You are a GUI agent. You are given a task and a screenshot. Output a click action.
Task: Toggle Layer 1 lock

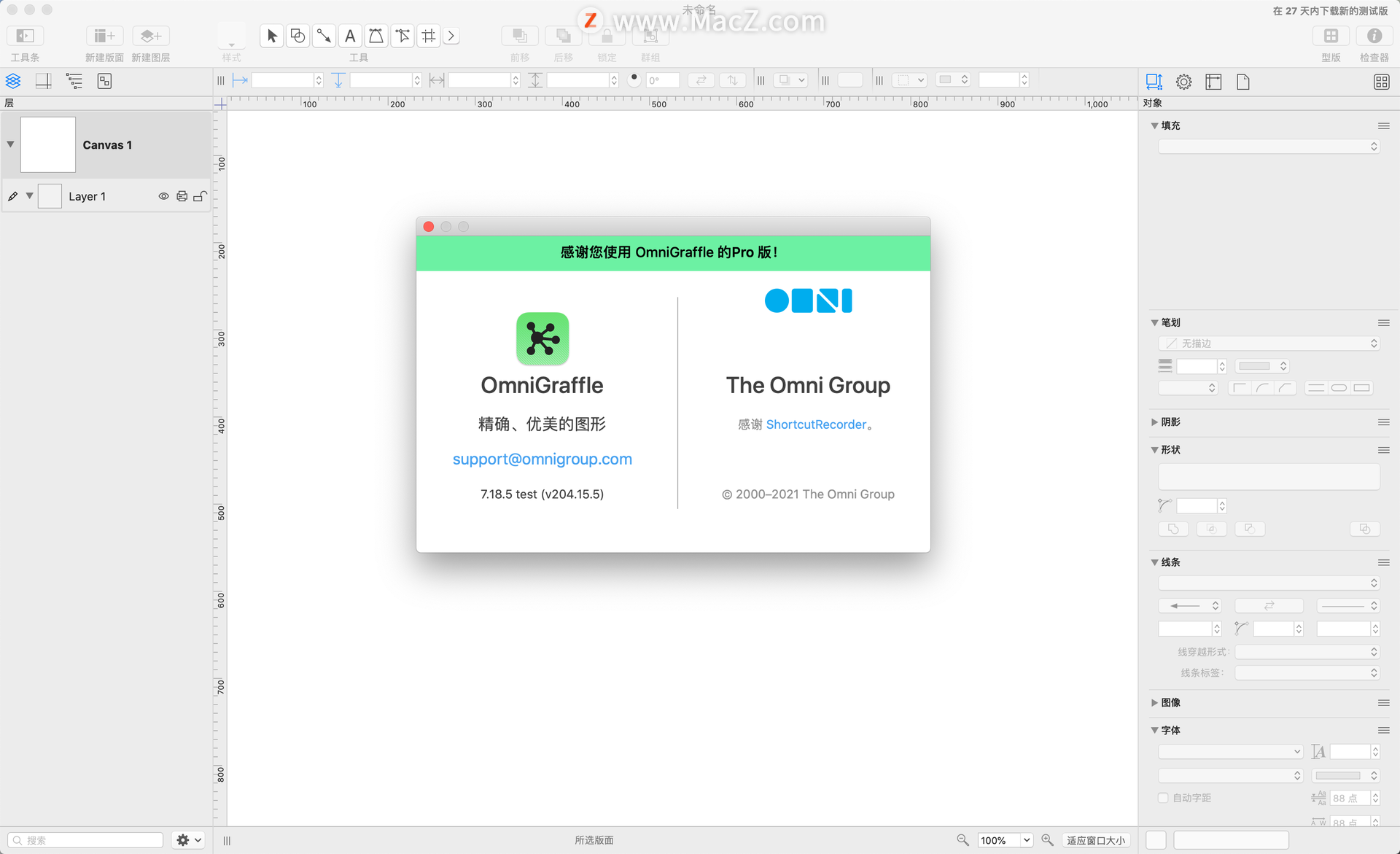point(200,196)
